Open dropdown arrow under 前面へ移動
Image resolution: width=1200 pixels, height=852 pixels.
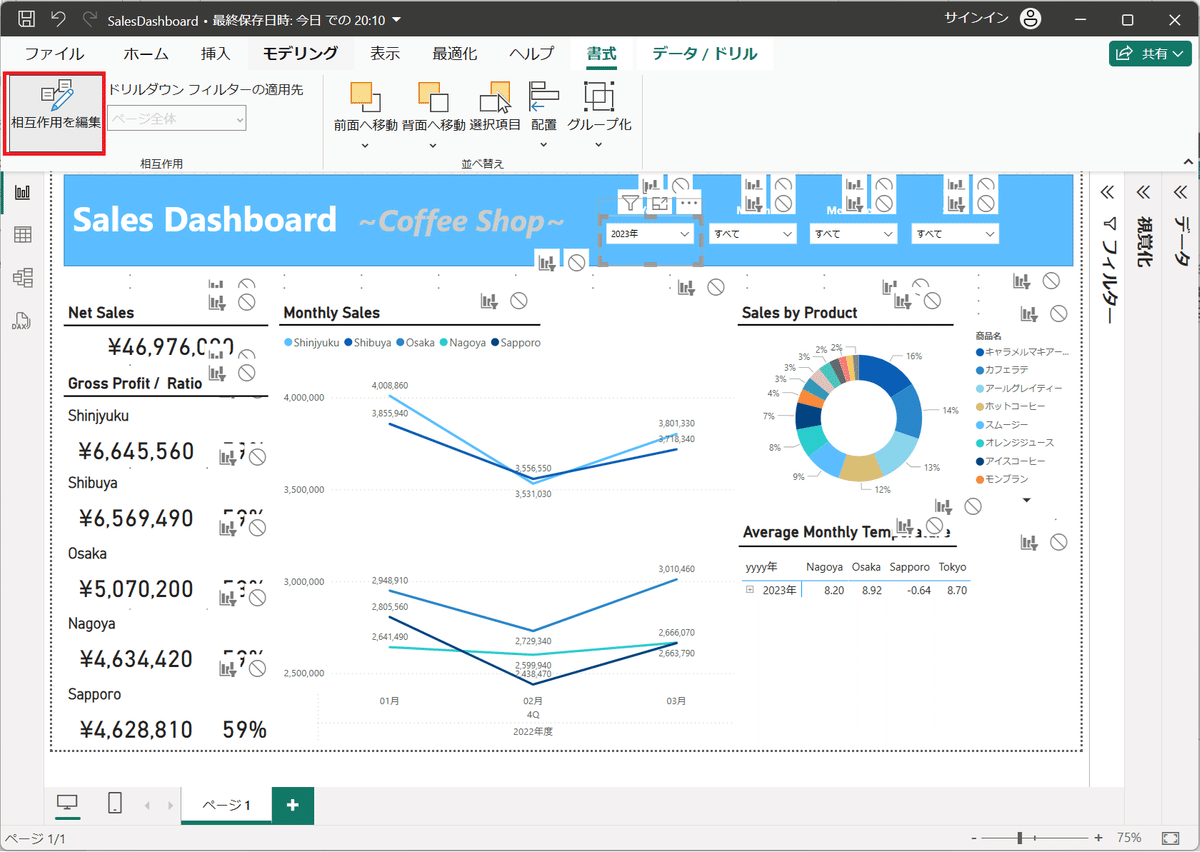(365, 145)
